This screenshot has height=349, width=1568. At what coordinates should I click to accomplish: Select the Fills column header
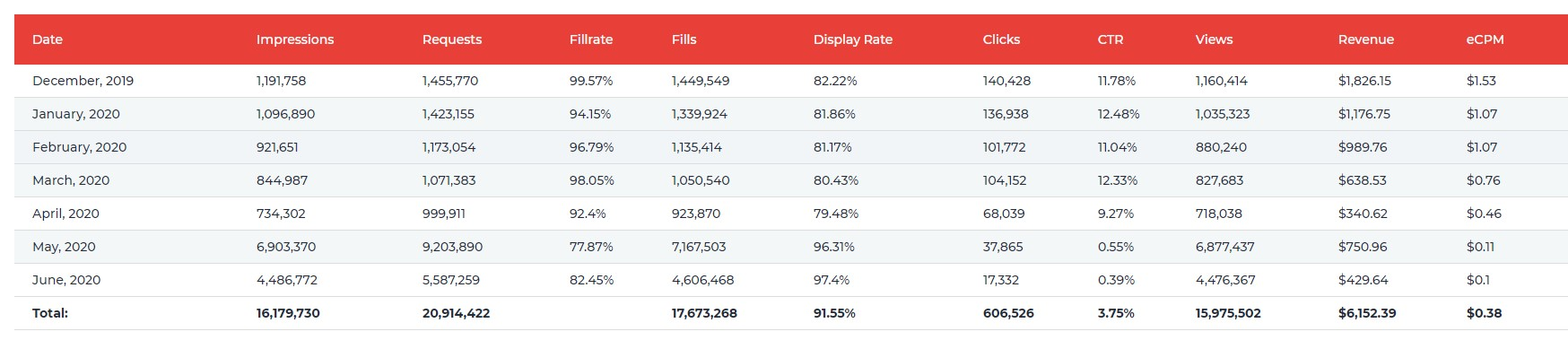(x=684, y=39)
